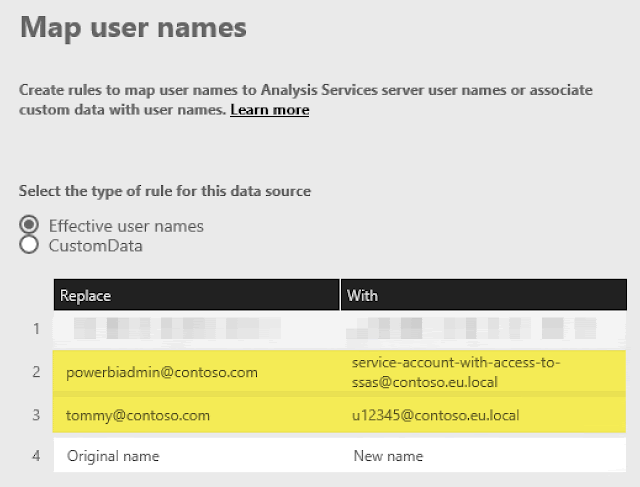Click the Effective user names label text
Screen dimensions: 640x487
click(126, 226)
